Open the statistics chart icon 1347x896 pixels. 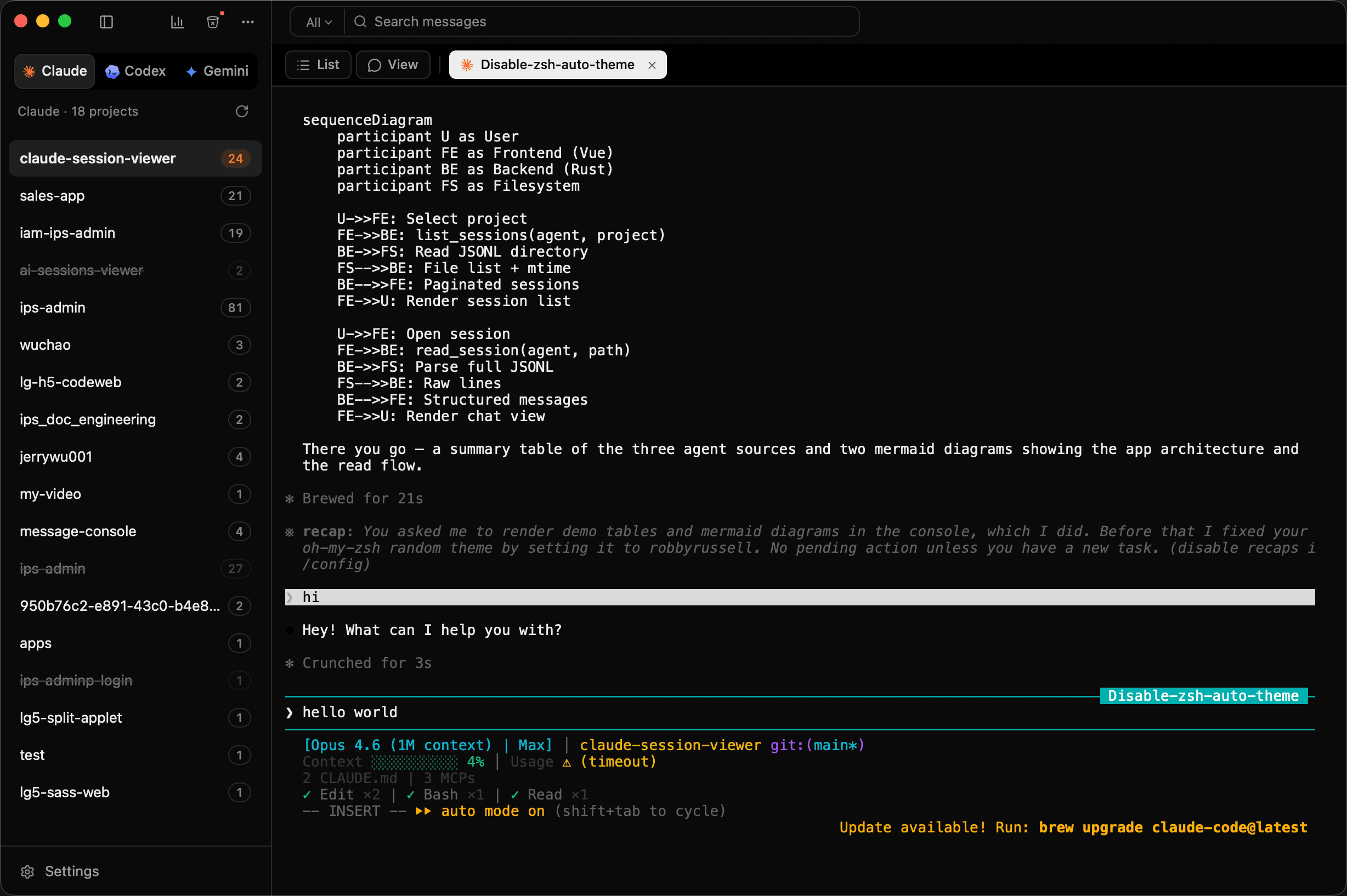coord(177,22)
